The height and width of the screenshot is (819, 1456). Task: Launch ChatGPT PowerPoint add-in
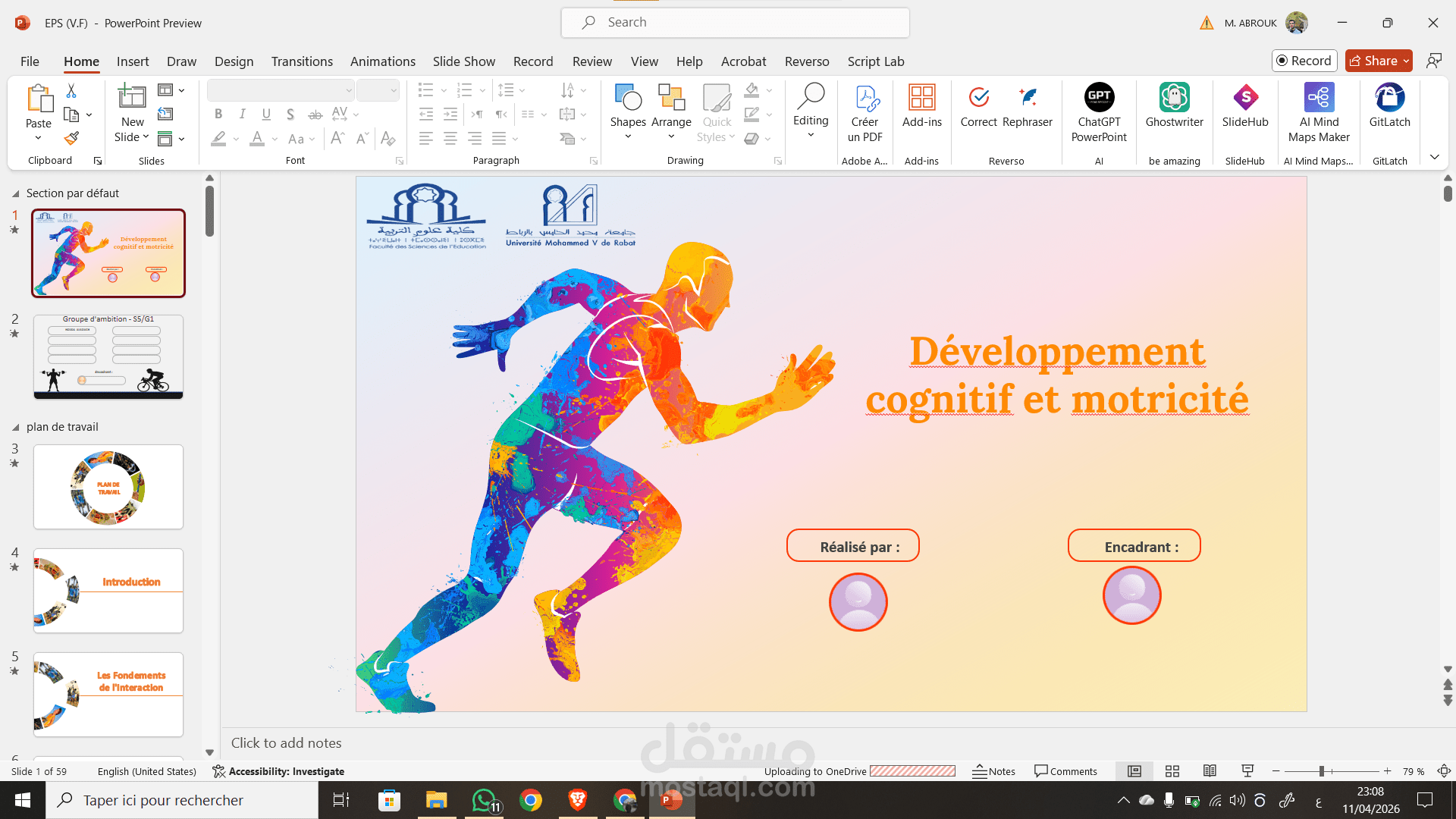(1099, 97)
